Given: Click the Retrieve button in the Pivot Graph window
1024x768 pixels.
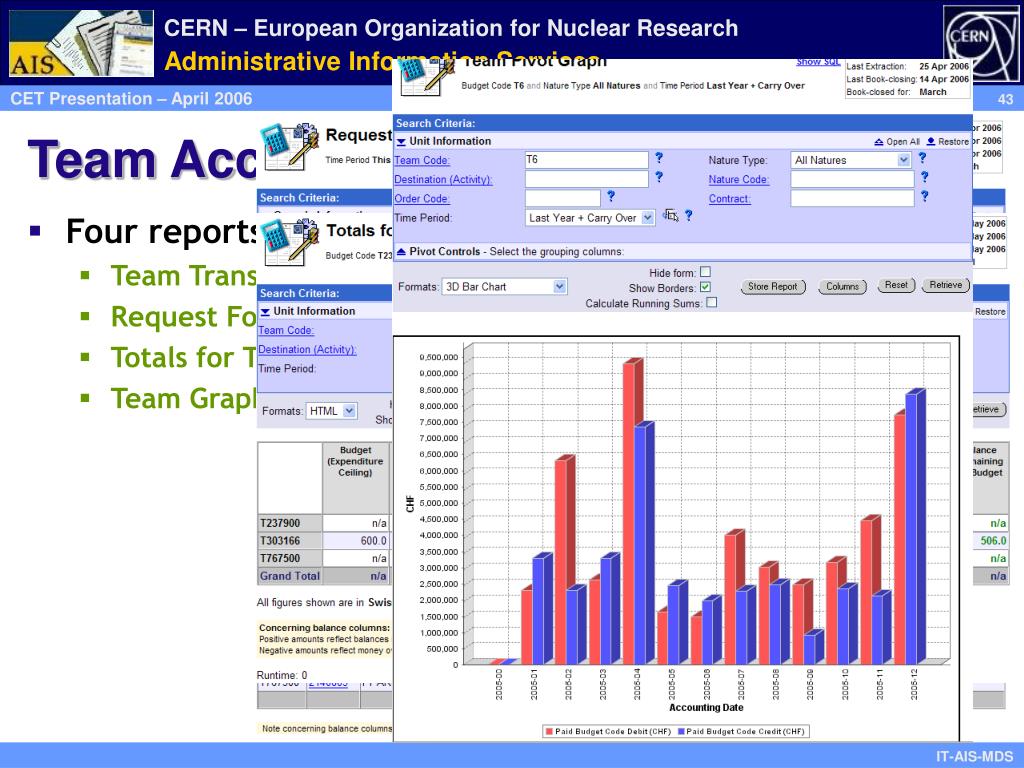Looking at the screenshot, I should pos(946,285).
